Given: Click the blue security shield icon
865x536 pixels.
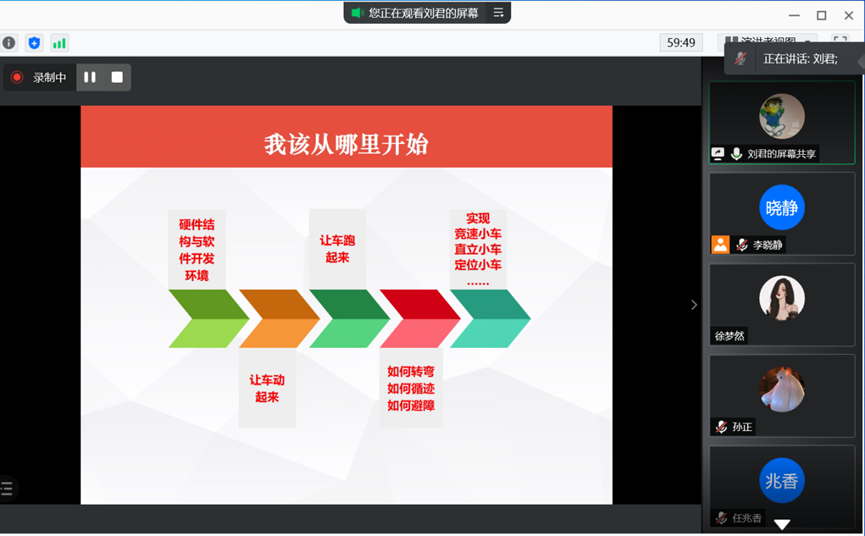Looking at the screenshot, I should [34, 43].
